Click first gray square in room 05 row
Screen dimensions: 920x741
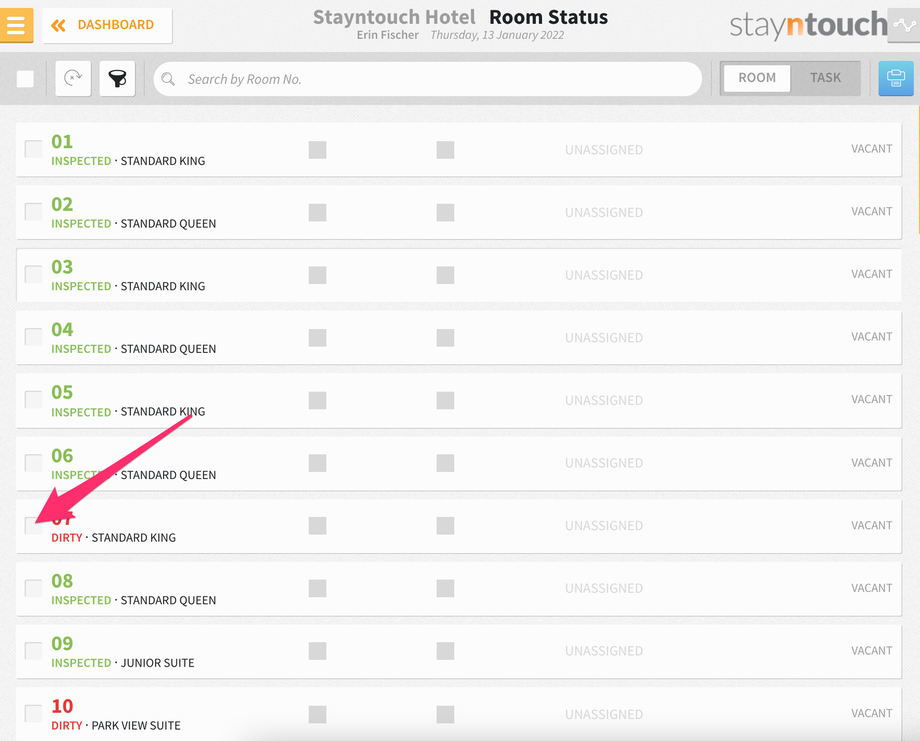click(317, 400)
